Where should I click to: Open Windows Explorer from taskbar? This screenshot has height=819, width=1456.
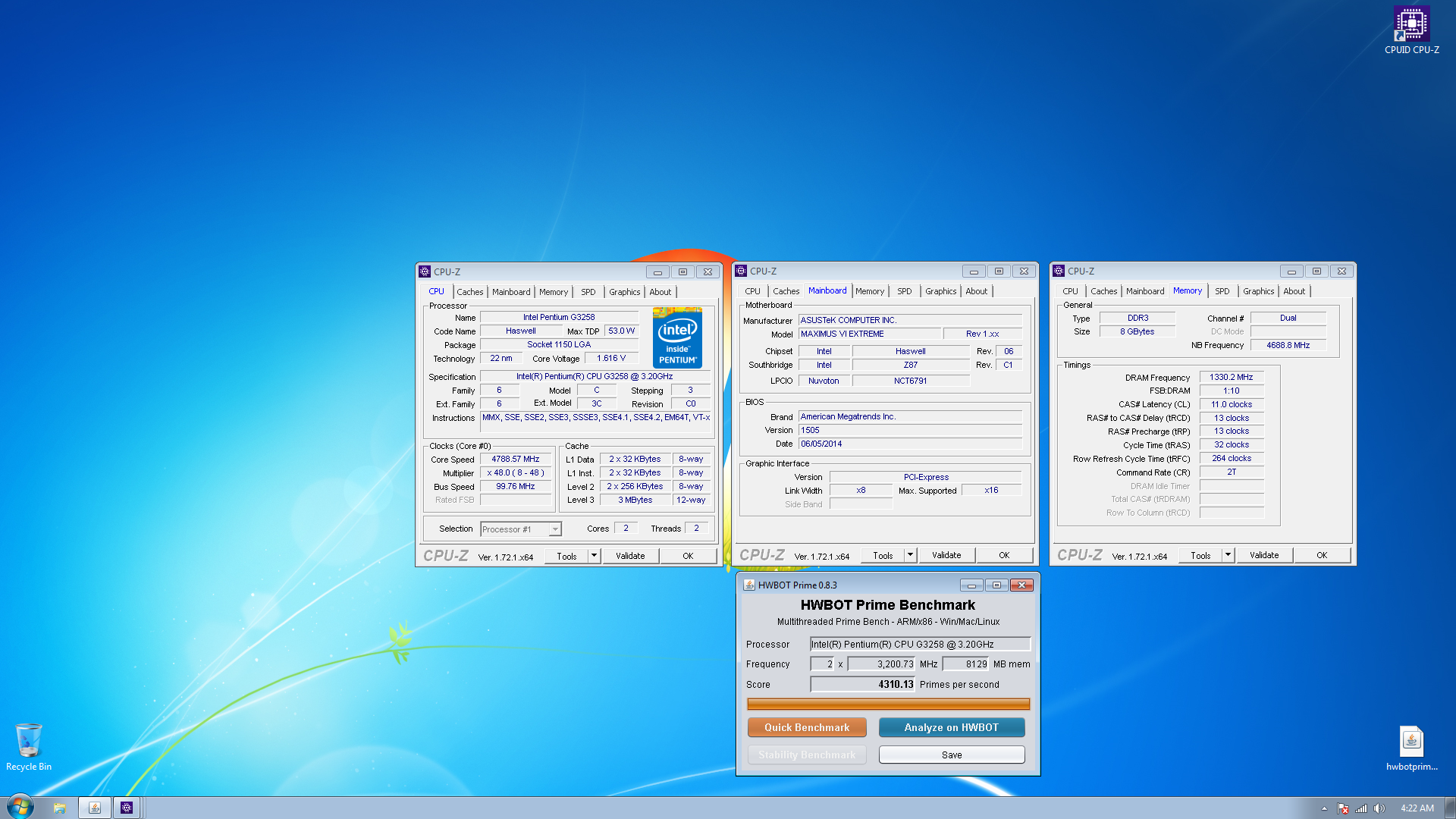(x=59, y=808)
